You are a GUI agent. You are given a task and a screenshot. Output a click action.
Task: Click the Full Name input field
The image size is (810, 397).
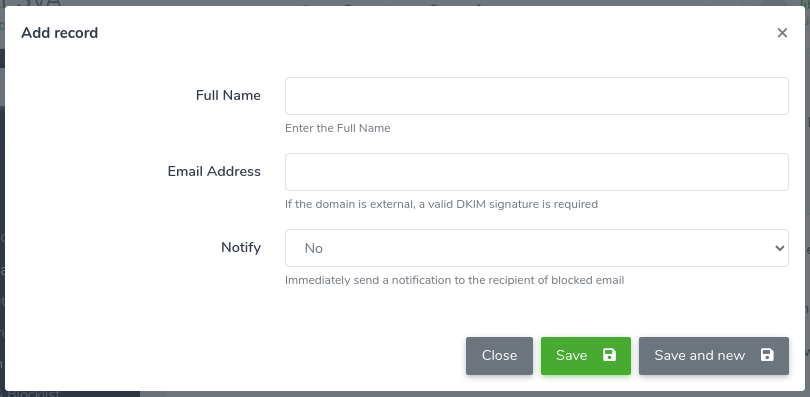537,96
